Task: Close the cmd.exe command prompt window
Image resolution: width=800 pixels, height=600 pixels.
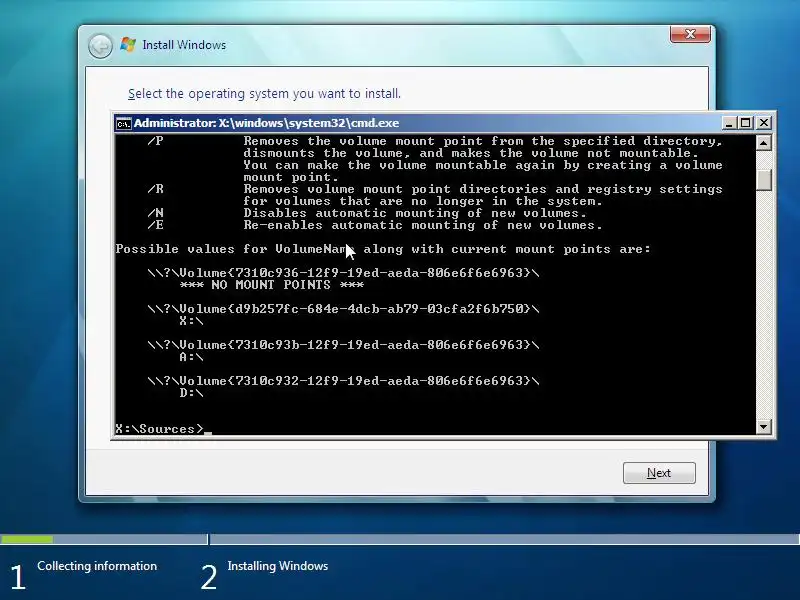Action: pos(764,123)
